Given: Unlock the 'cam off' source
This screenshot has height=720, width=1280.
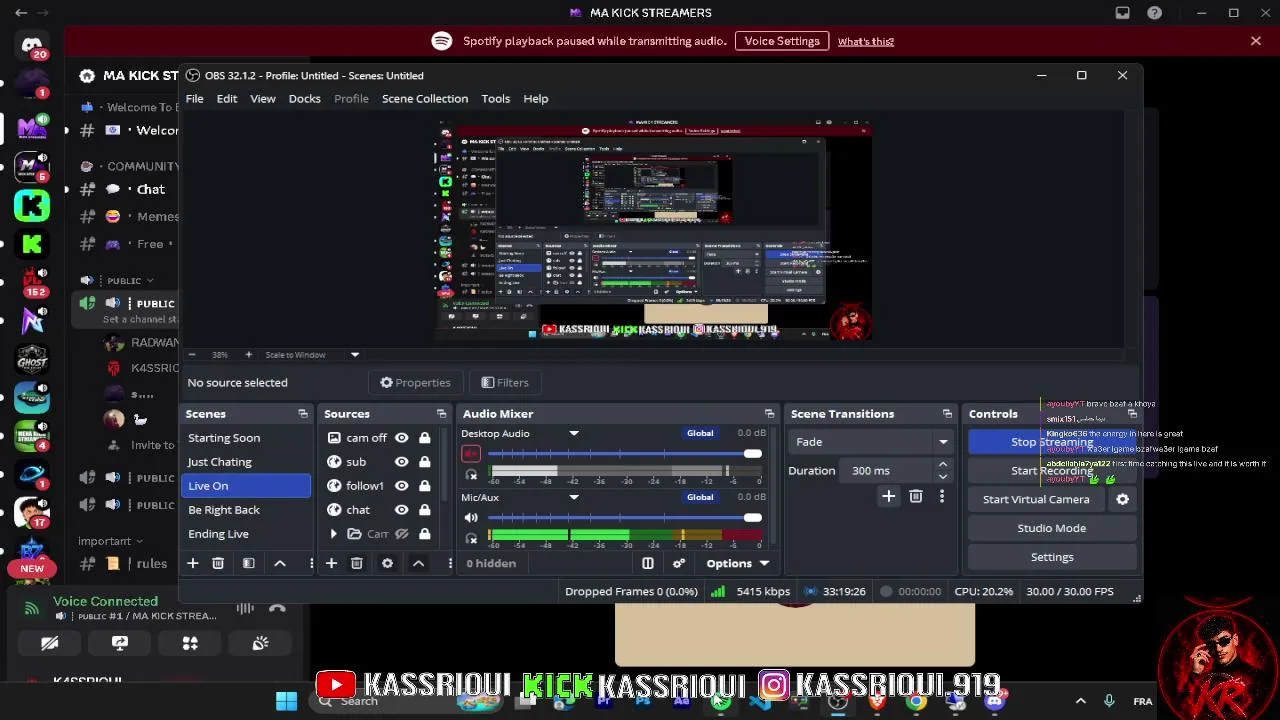Looking at the screenshot, I should pos(425,438).
